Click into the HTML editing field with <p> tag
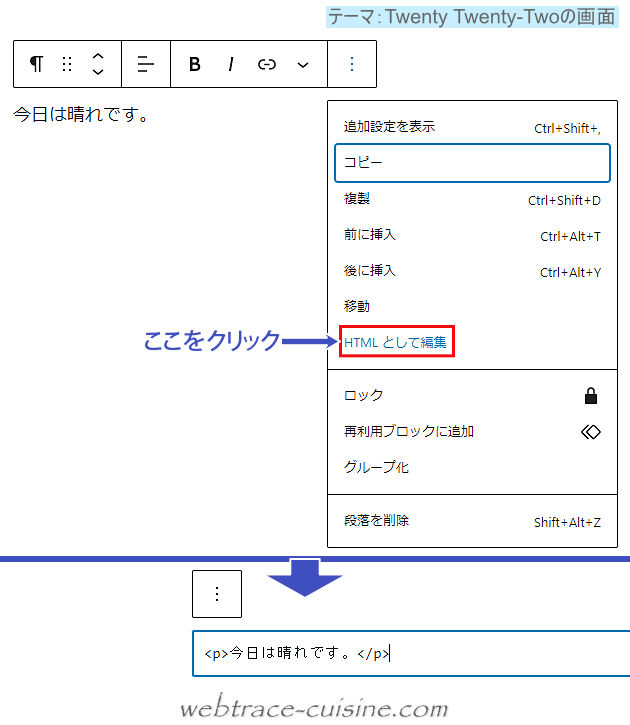Viewport: 630px width, 725px height. click(x=411, y=653)
